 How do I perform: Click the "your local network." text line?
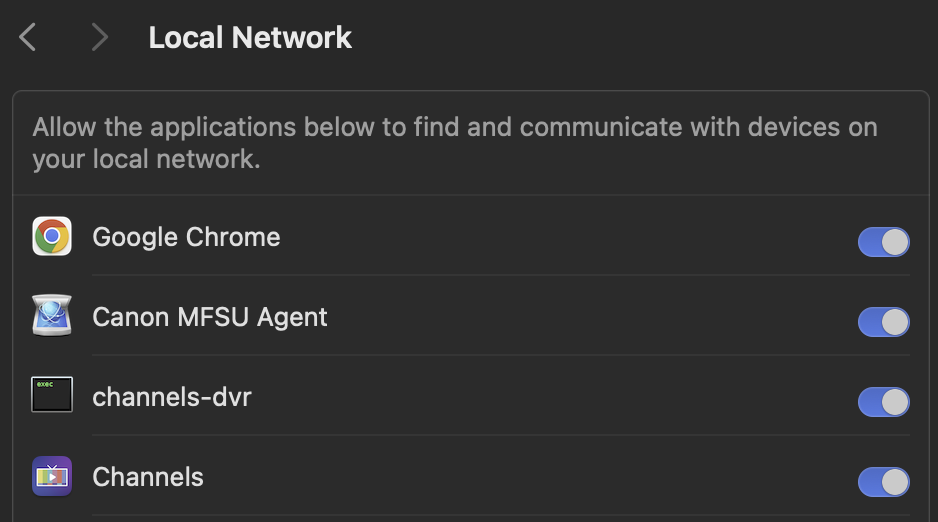point(146,159)
